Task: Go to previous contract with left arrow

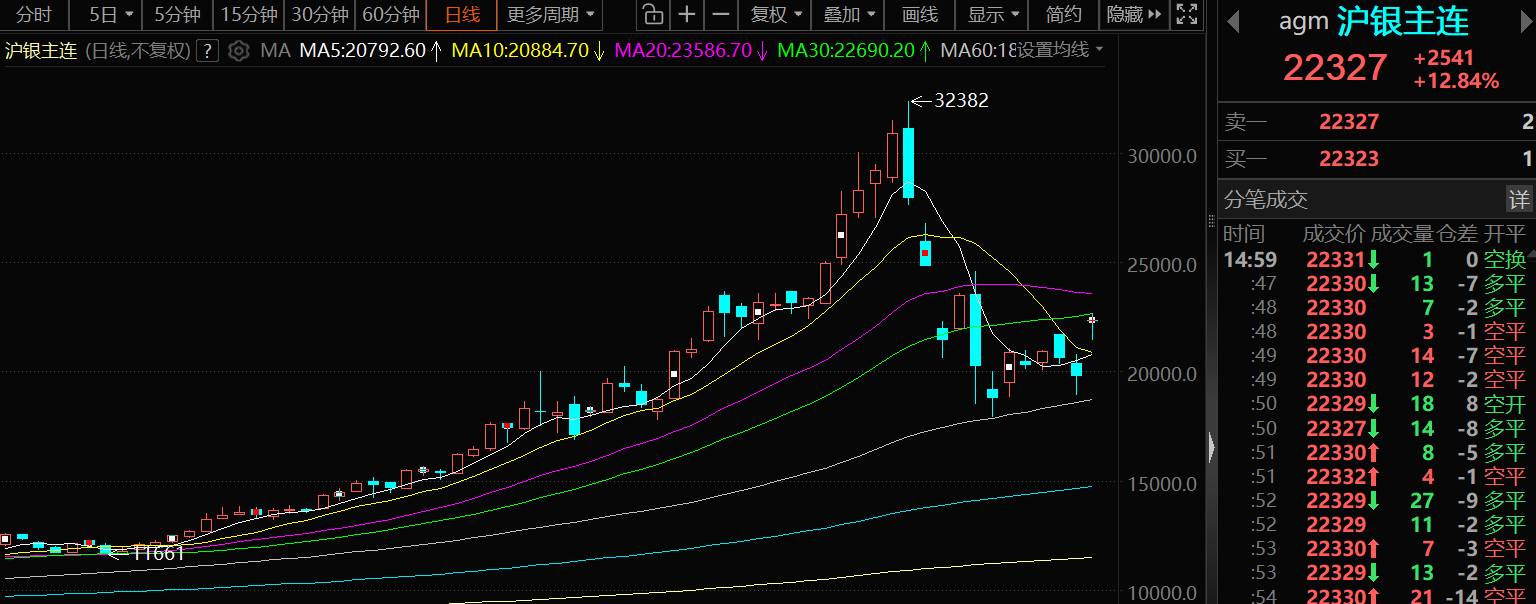Action: tap(1233, 21)
